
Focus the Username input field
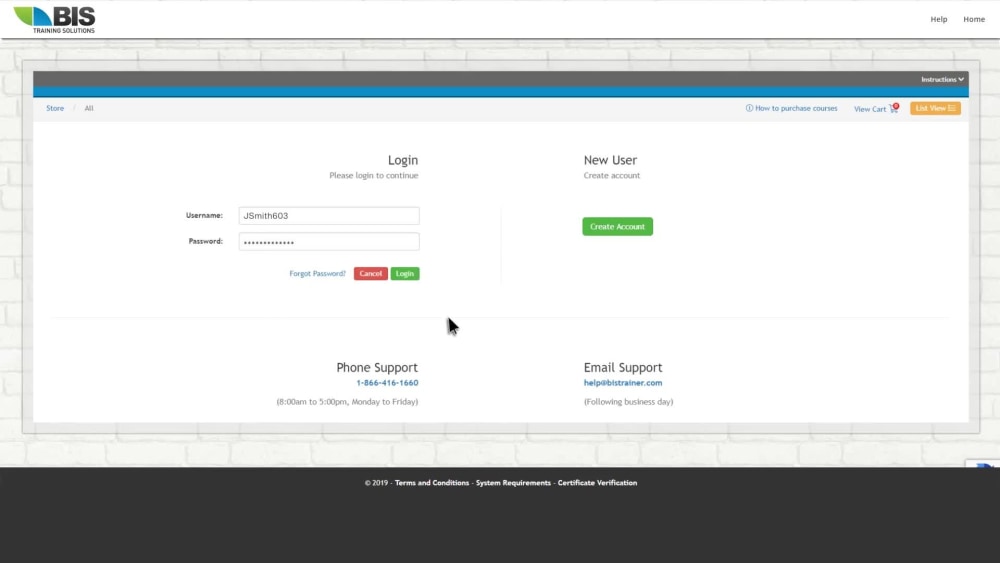coord(329,216)
